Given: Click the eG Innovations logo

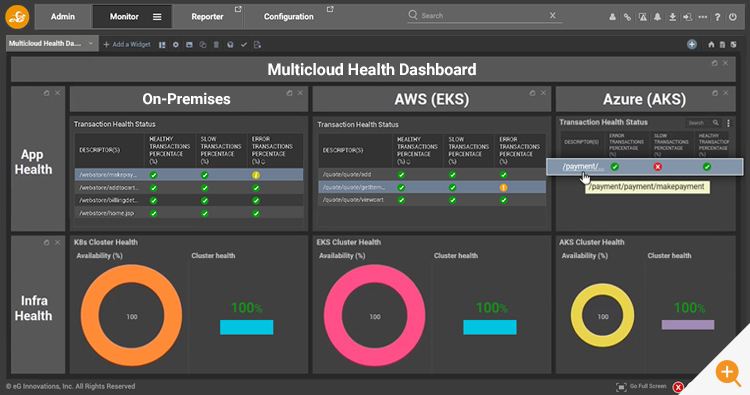Looking at the screenshot, I should point(17,16).
